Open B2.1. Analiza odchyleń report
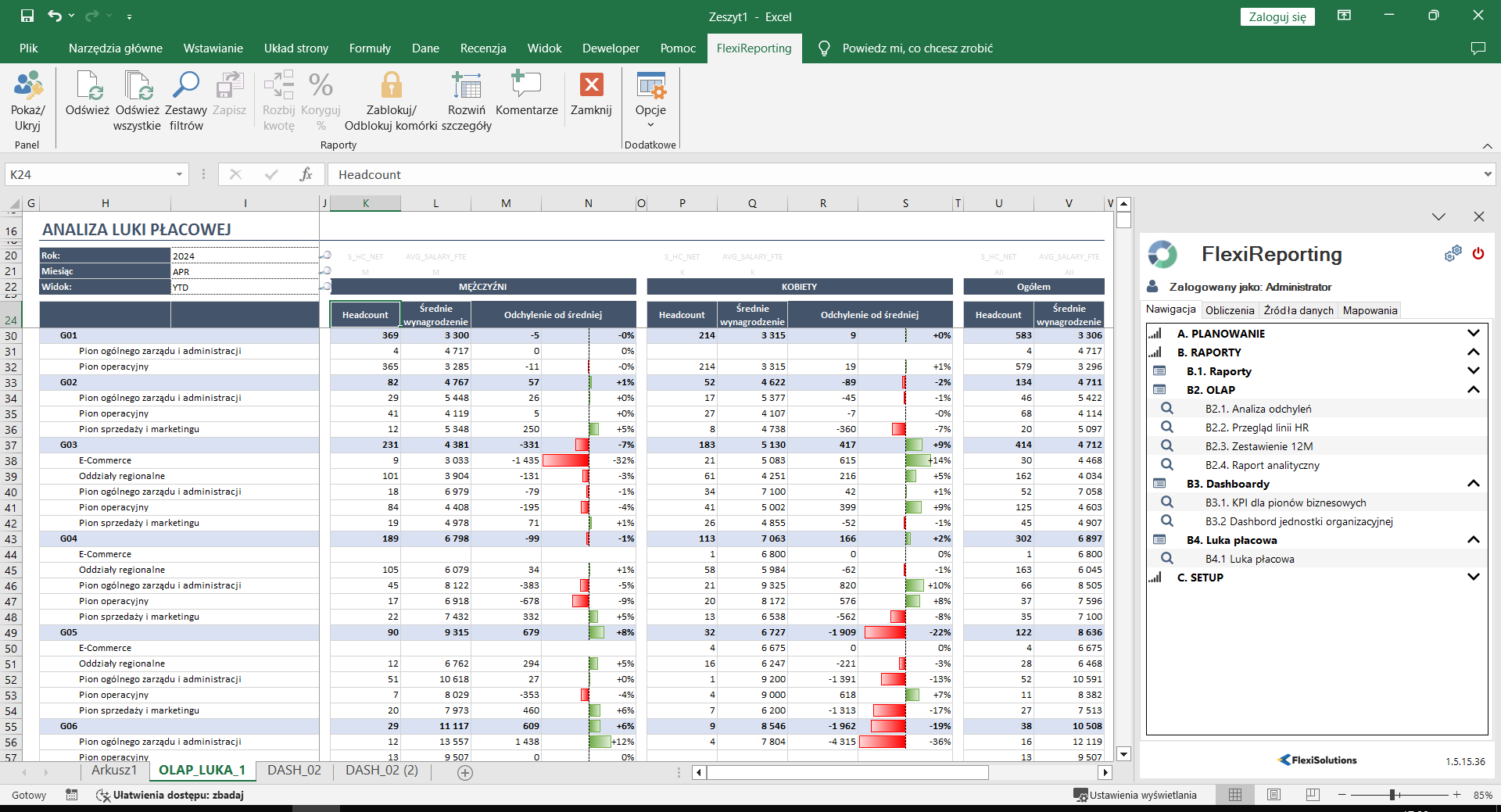 coord(1258,409)
